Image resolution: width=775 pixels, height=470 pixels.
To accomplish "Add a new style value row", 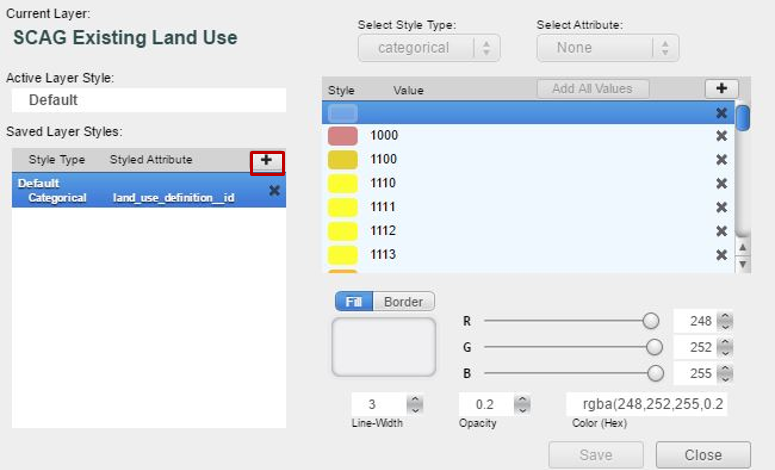I will pos(721,88).
